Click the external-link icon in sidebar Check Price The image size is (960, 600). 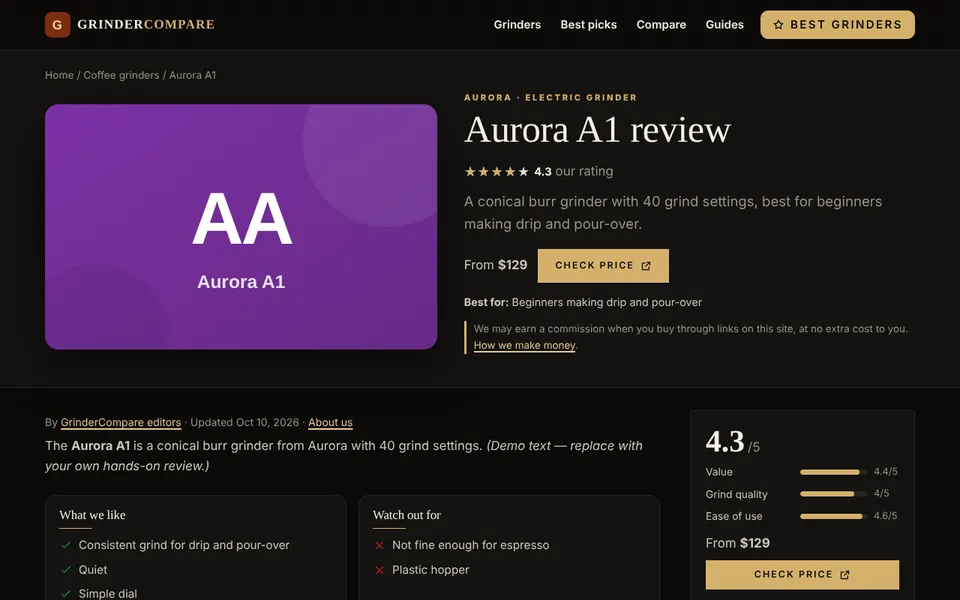(x=845, y=574)
